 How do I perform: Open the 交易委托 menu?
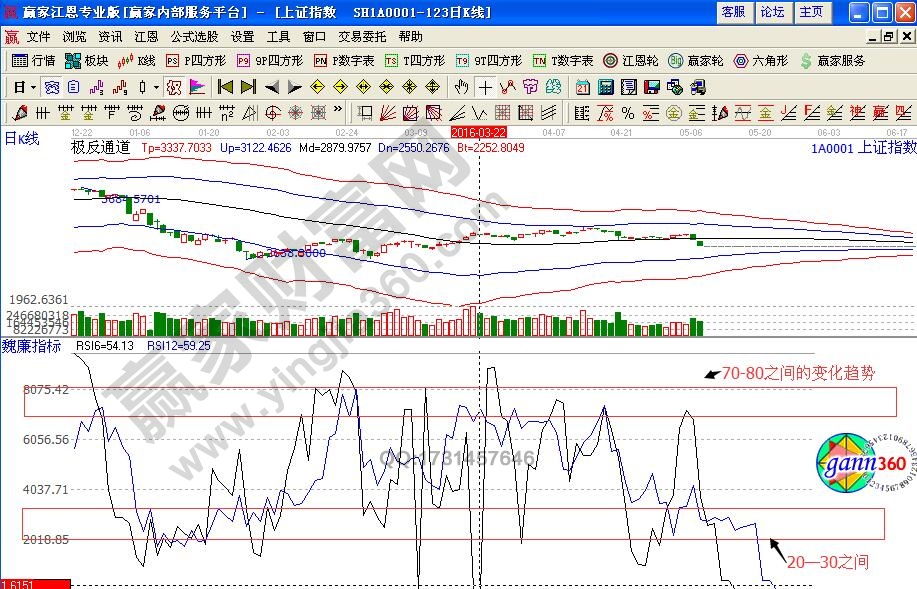click(361, 36)
